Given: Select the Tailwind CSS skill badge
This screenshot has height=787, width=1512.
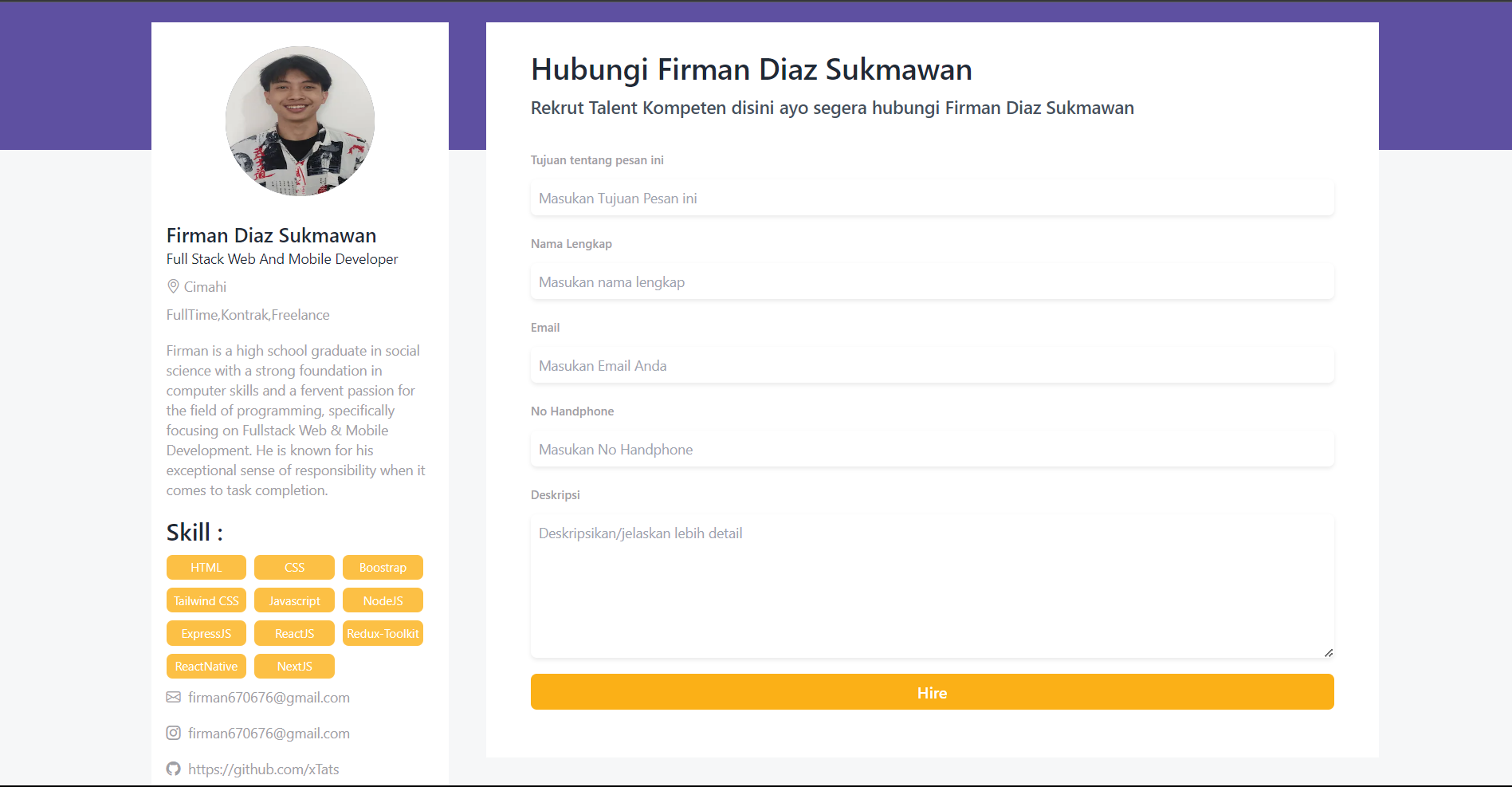Looking at the screenshot, I should pyautogui.click(x=206, y=600).
